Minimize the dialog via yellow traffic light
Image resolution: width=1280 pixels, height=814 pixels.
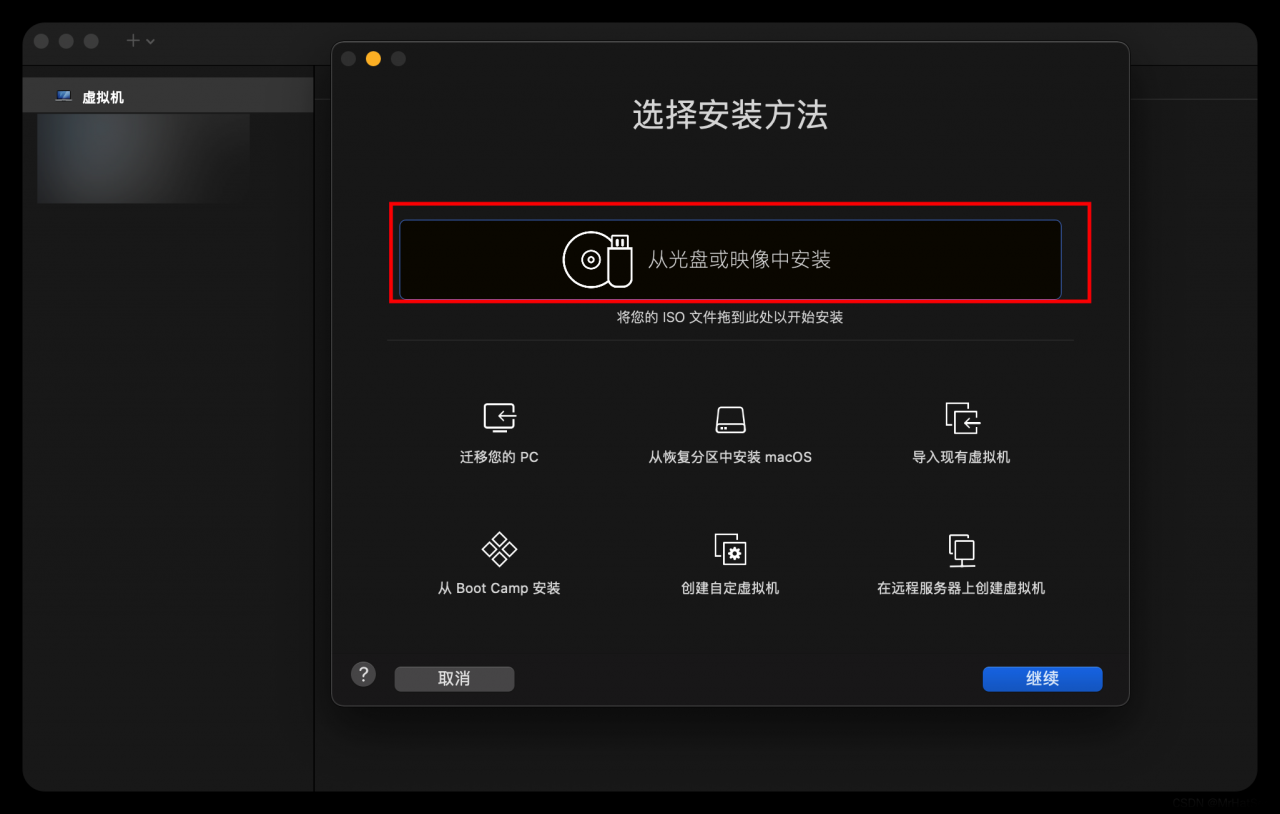tap(372, 58)
